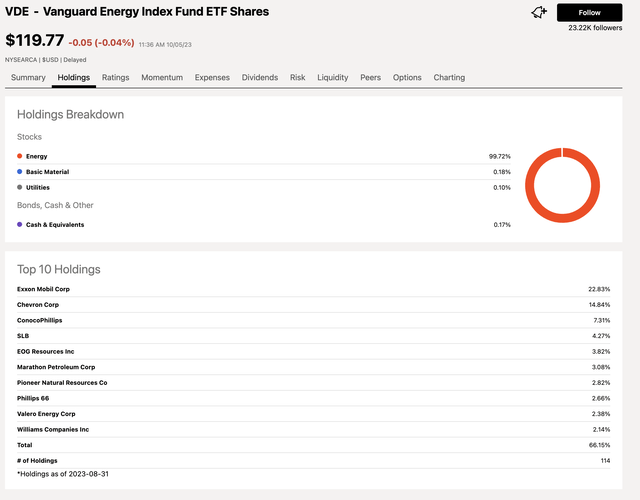Open the Summary tab
Image resolution: width=640 pixels, height=500 pixels.
pyautogui.click(x=28, y=77)
